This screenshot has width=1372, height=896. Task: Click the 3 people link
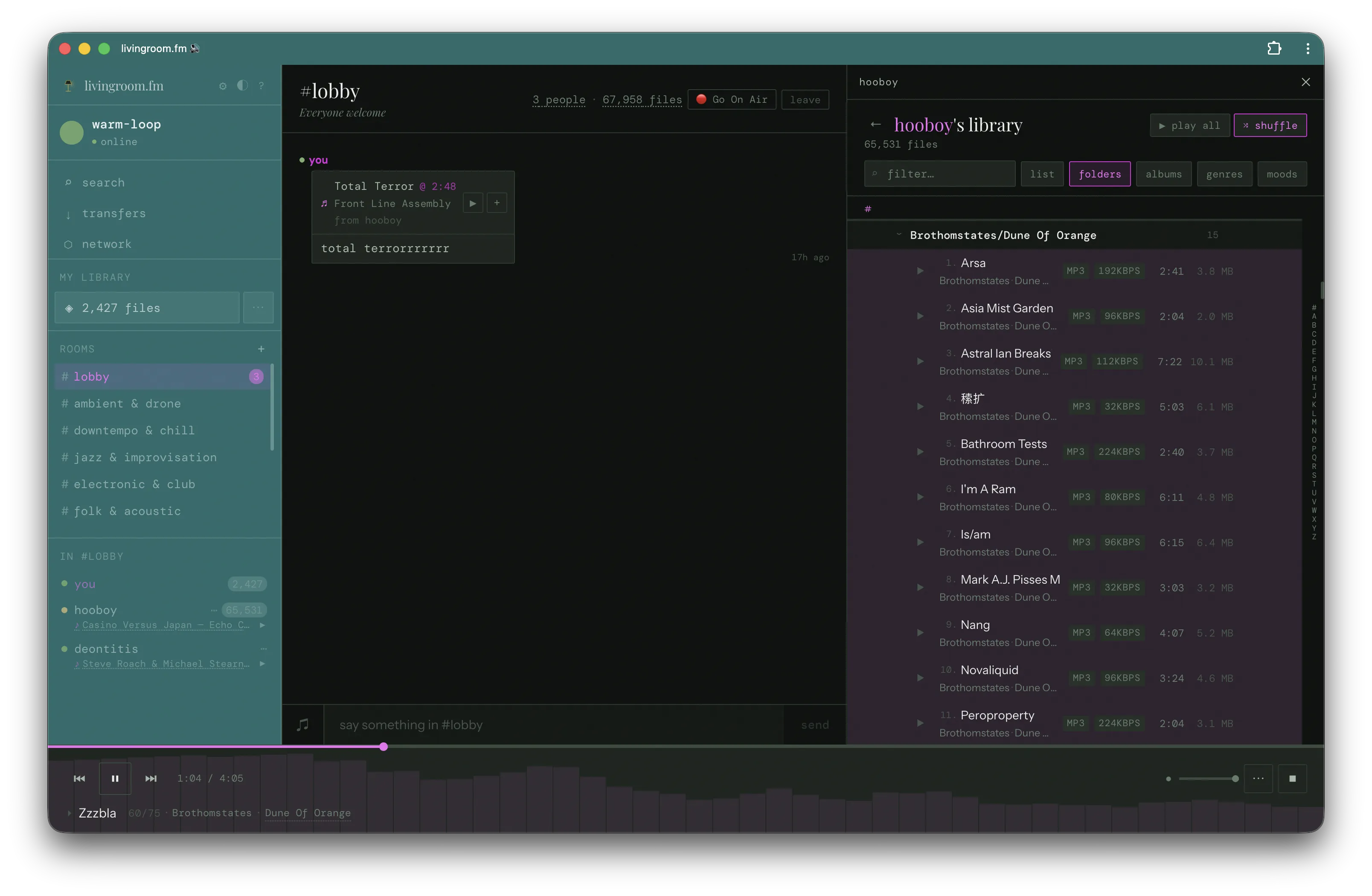click(558, 100)
